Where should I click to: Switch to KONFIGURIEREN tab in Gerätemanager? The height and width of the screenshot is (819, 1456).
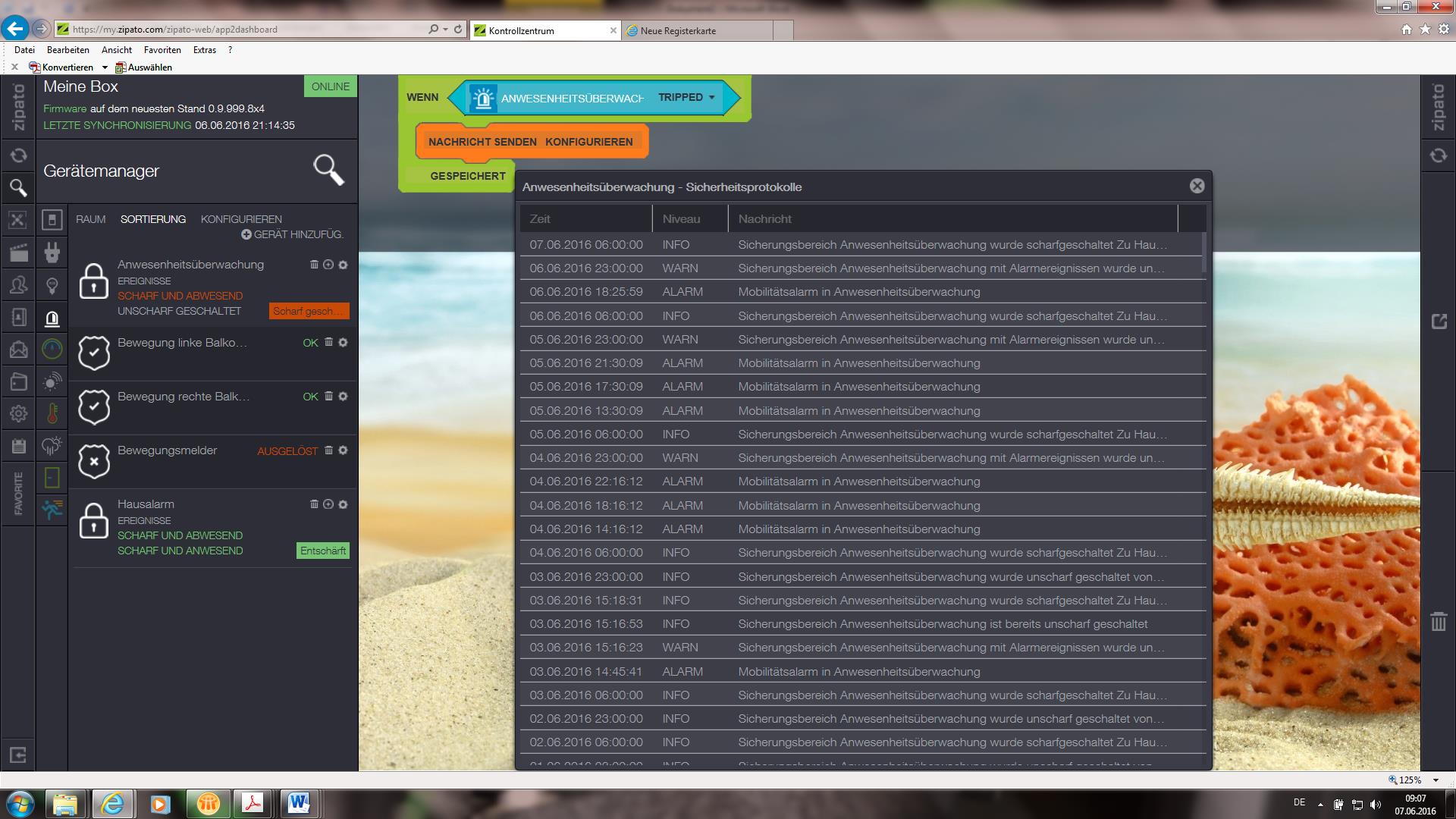click(x=241, y=219)
